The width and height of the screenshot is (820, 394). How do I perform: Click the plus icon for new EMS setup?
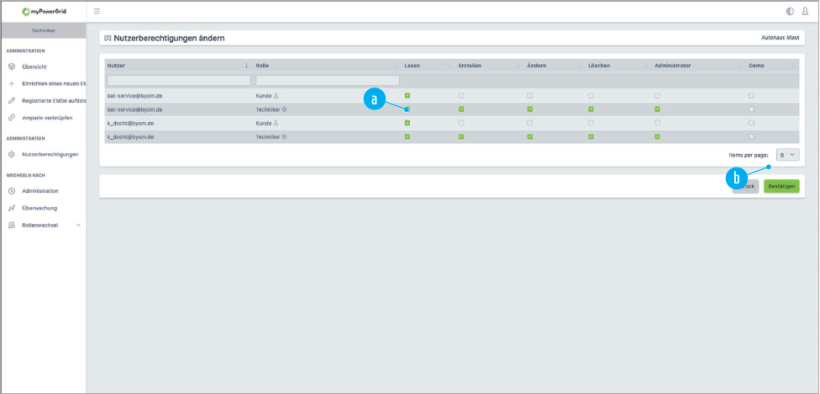pyautogui.click(x=12, y=84)
